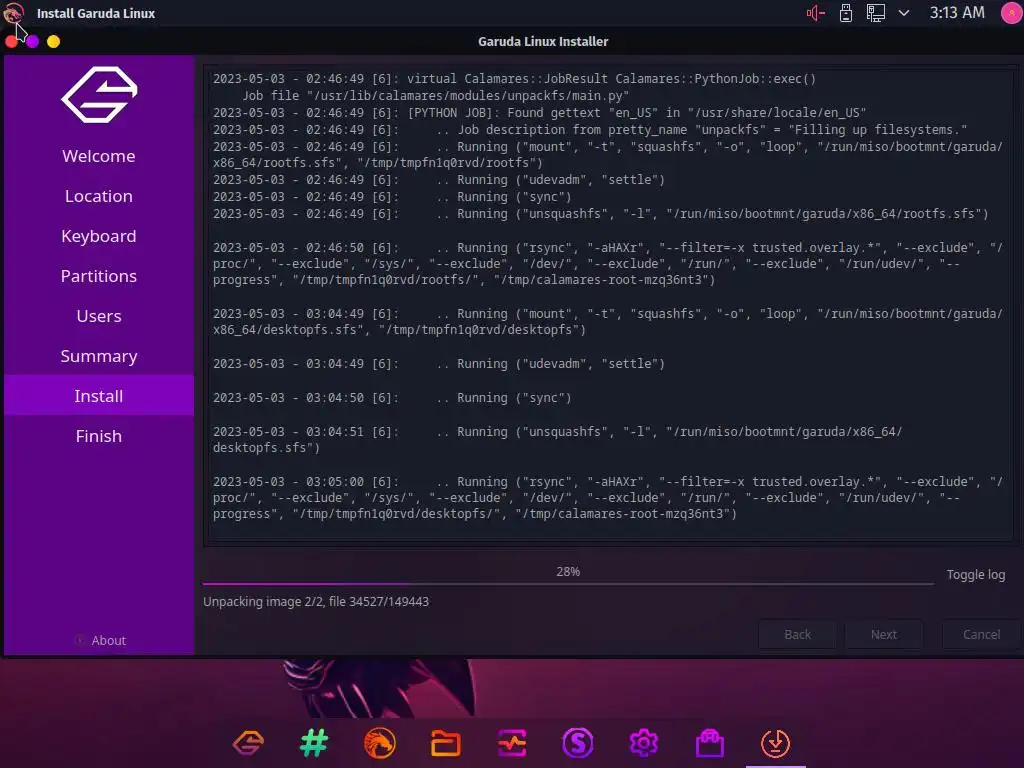Click Toggle log to hide the log

(x=976, y=575)
